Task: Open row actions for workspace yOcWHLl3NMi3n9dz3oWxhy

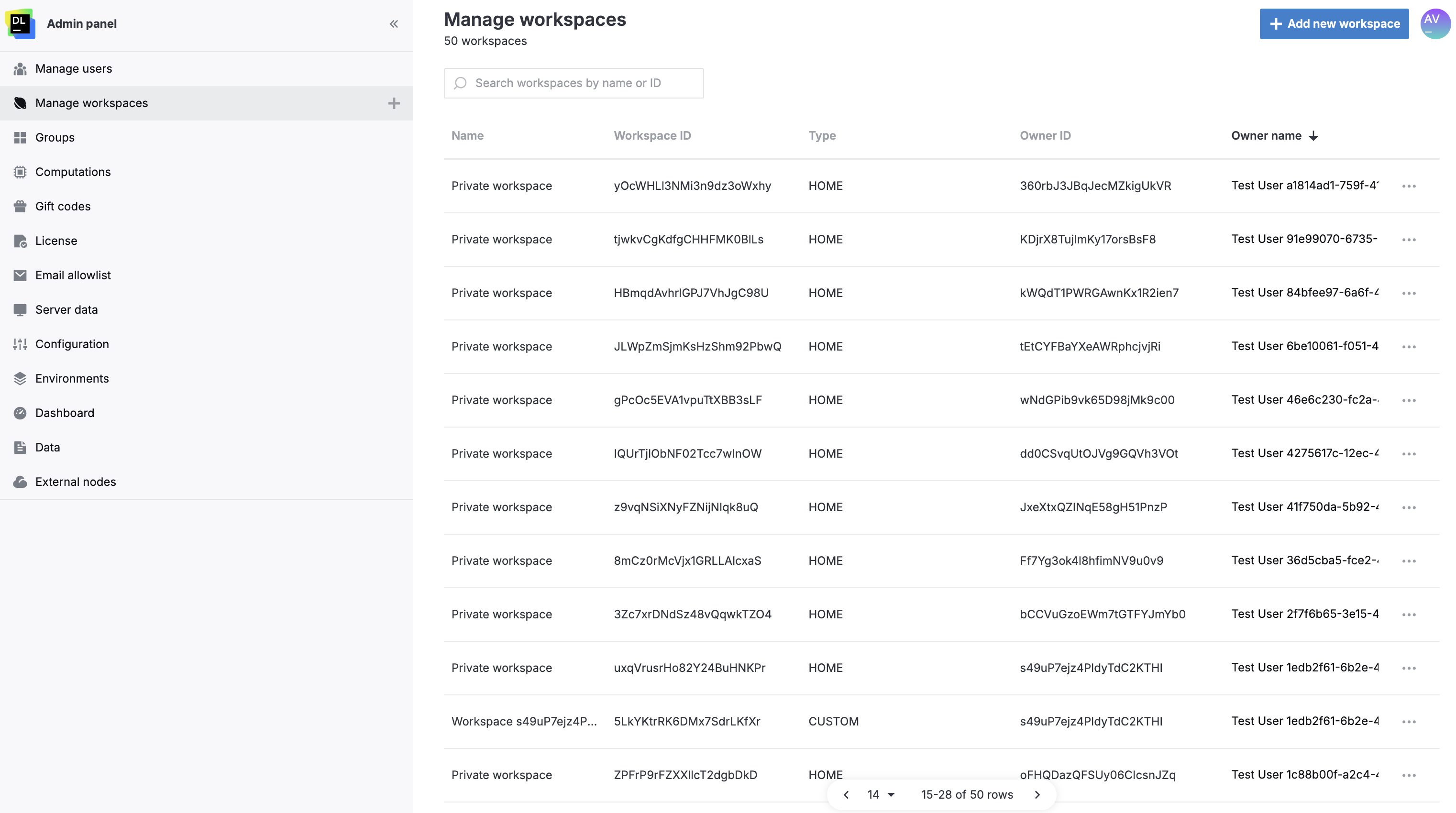Action: click(1409, 186)
